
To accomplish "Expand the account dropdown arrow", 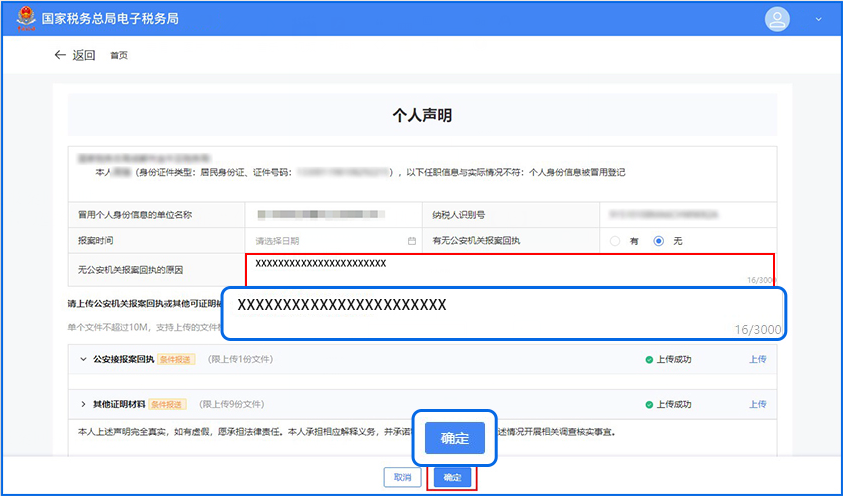I will click(x=819, y=19).
